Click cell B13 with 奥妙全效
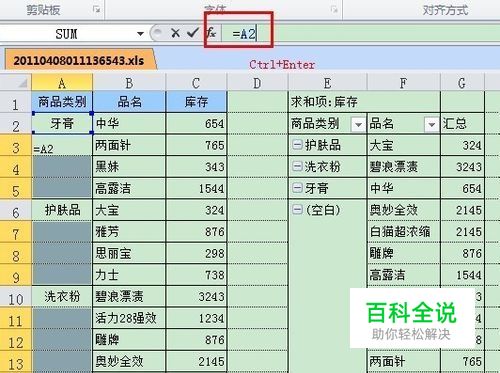 pyautogui.click(x=129, y=362)
